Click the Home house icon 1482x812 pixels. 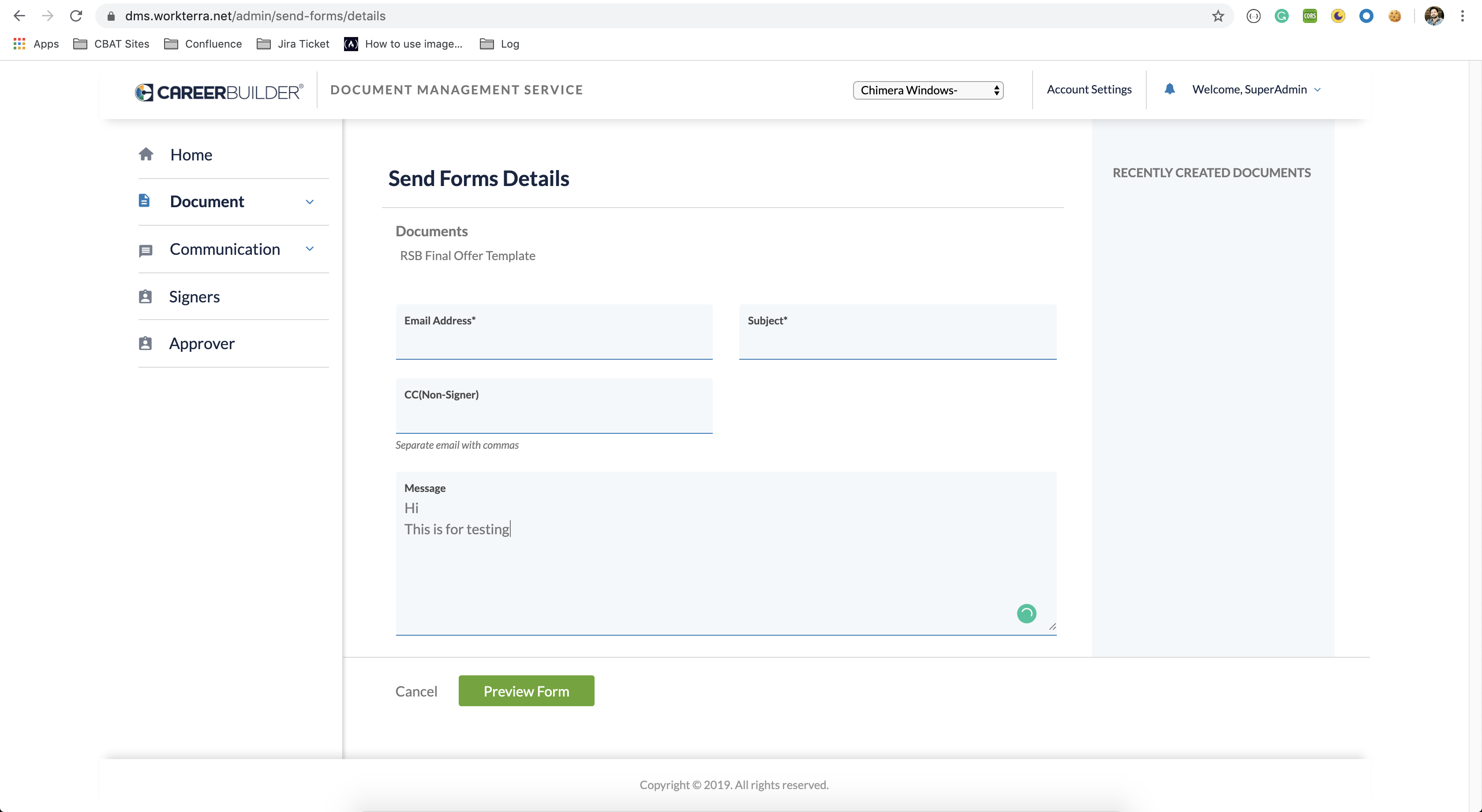coord(146,154)
